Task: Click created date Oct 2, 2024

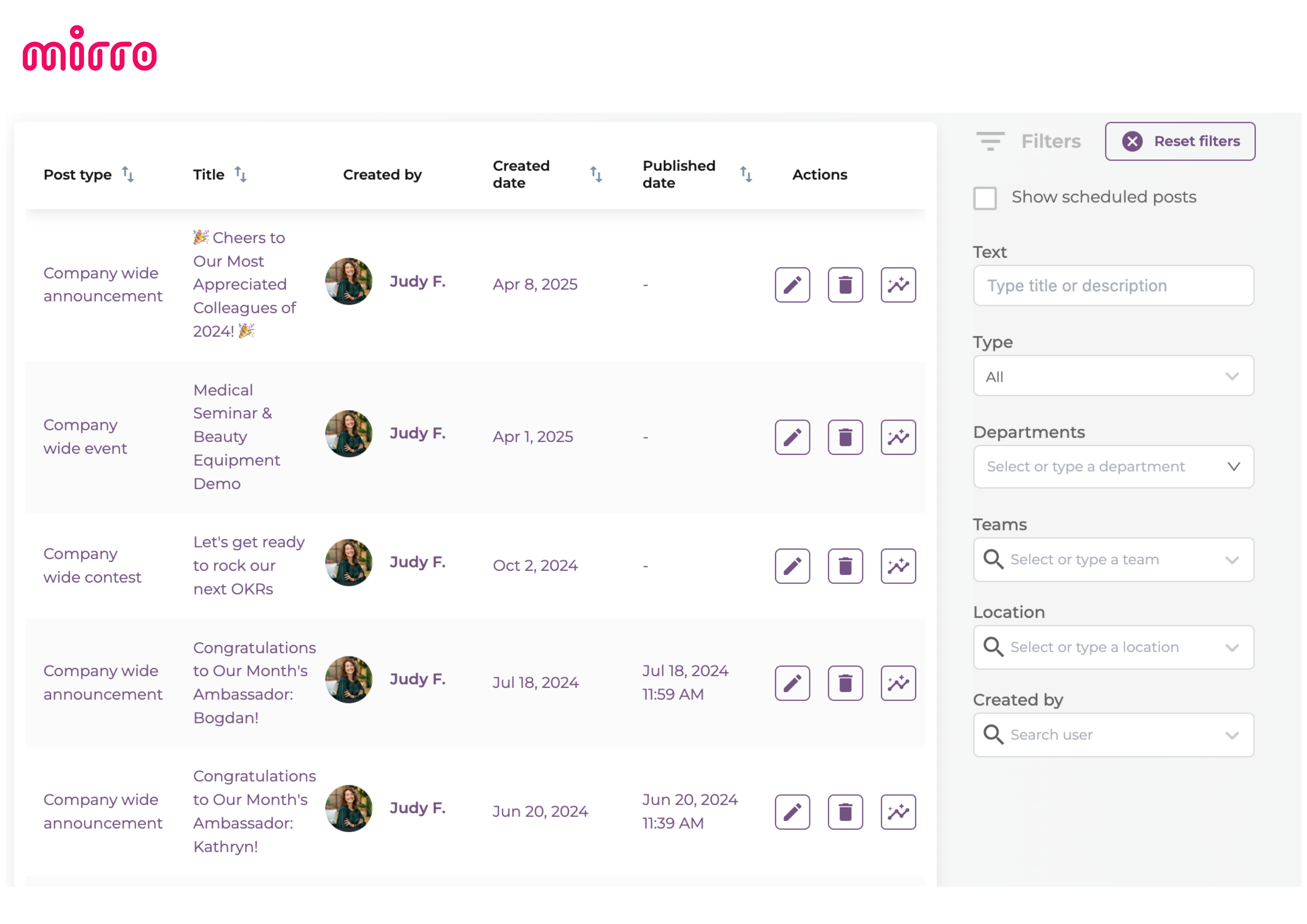Action: [x=535, y=565]
